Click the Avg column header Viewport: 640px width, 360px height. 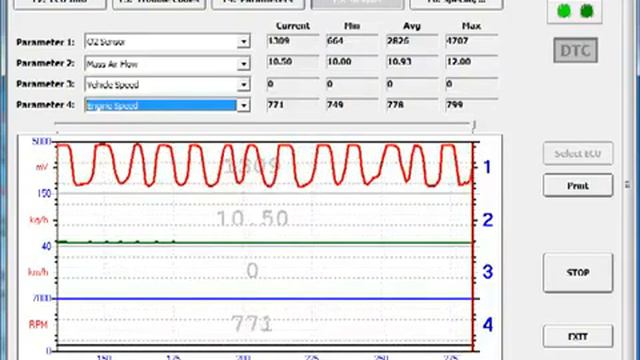[411, 26]
